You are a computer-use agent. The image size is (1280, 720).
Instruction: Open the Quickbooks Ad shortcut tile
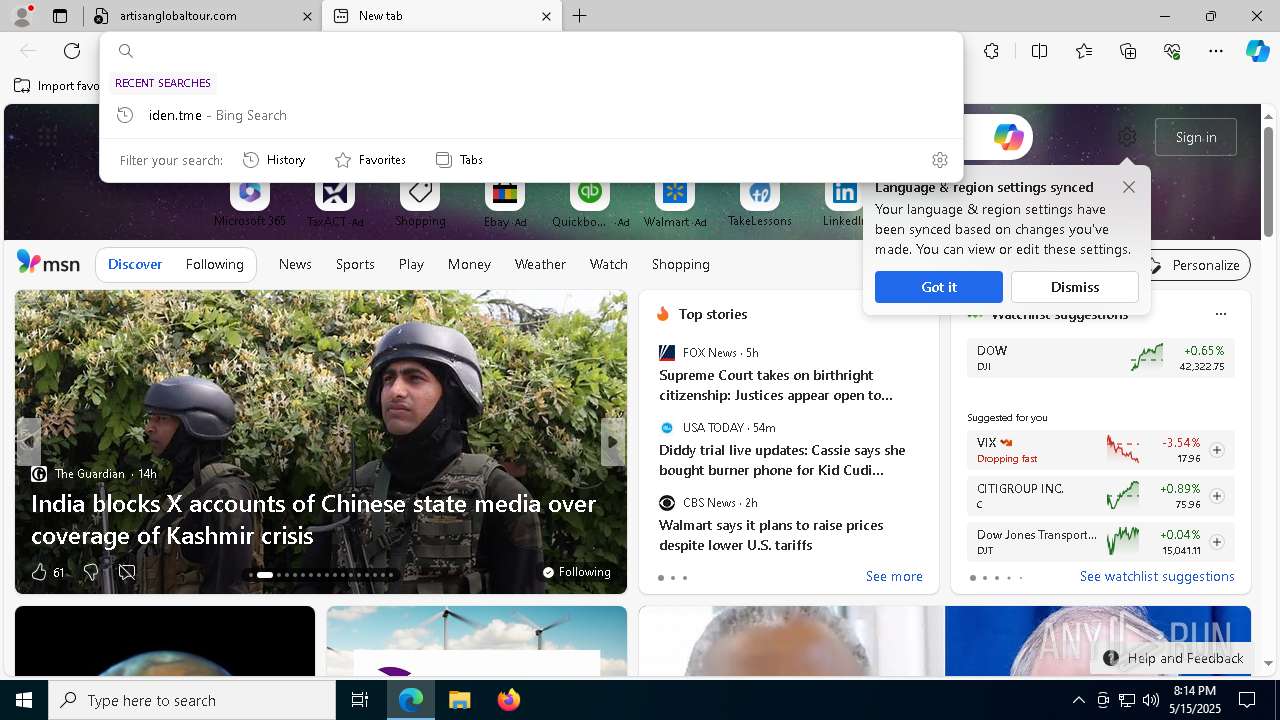[x=590, y=203]
